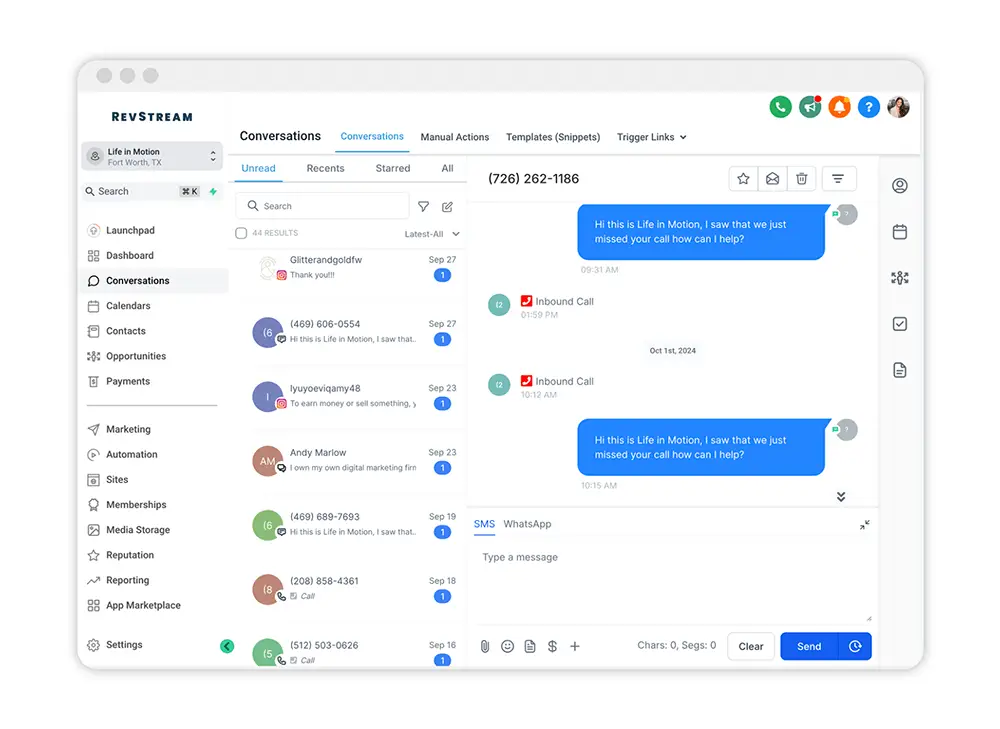The width and height of the screenshot is (1000, 729).
Task: Open the orange notifications bell
Action: click(839, 107)
